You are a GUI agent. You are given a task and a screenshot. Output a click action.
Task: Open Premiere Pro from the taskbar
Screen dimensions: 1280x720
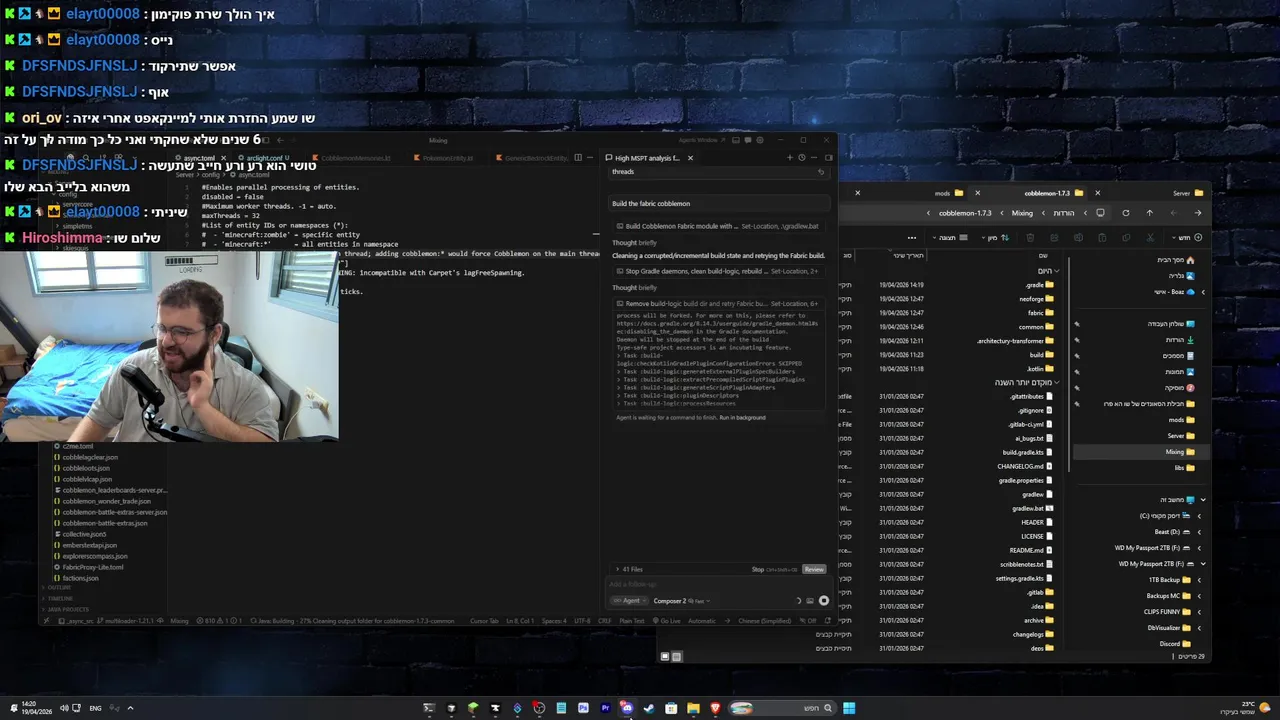click(606, 708)
